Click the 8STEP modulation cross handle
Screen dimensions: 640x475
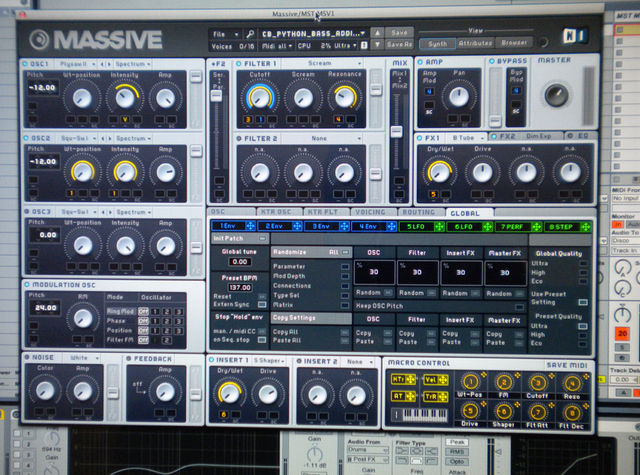585,227
